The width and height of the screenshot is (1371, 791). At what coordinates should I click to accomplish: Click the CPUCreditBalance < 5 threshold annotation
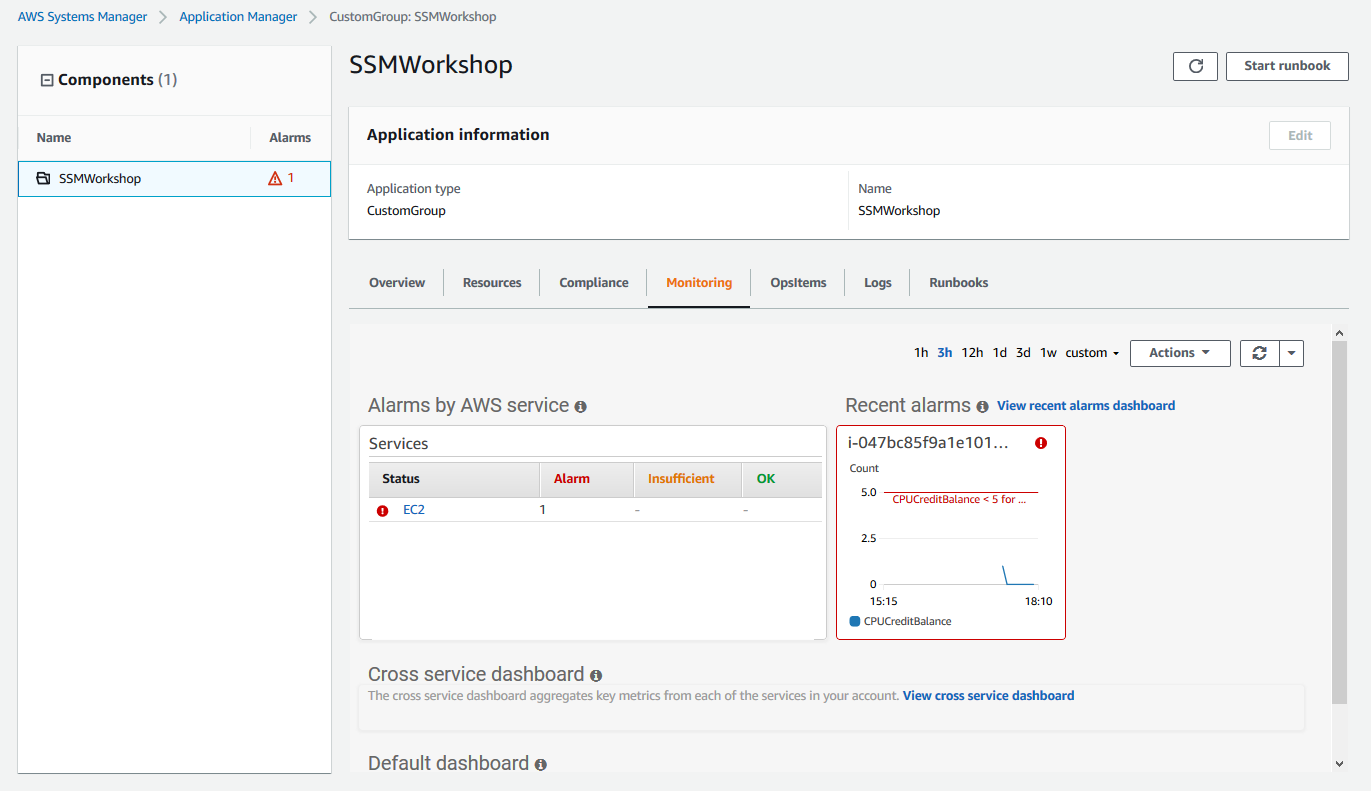[x=959, y=499]
